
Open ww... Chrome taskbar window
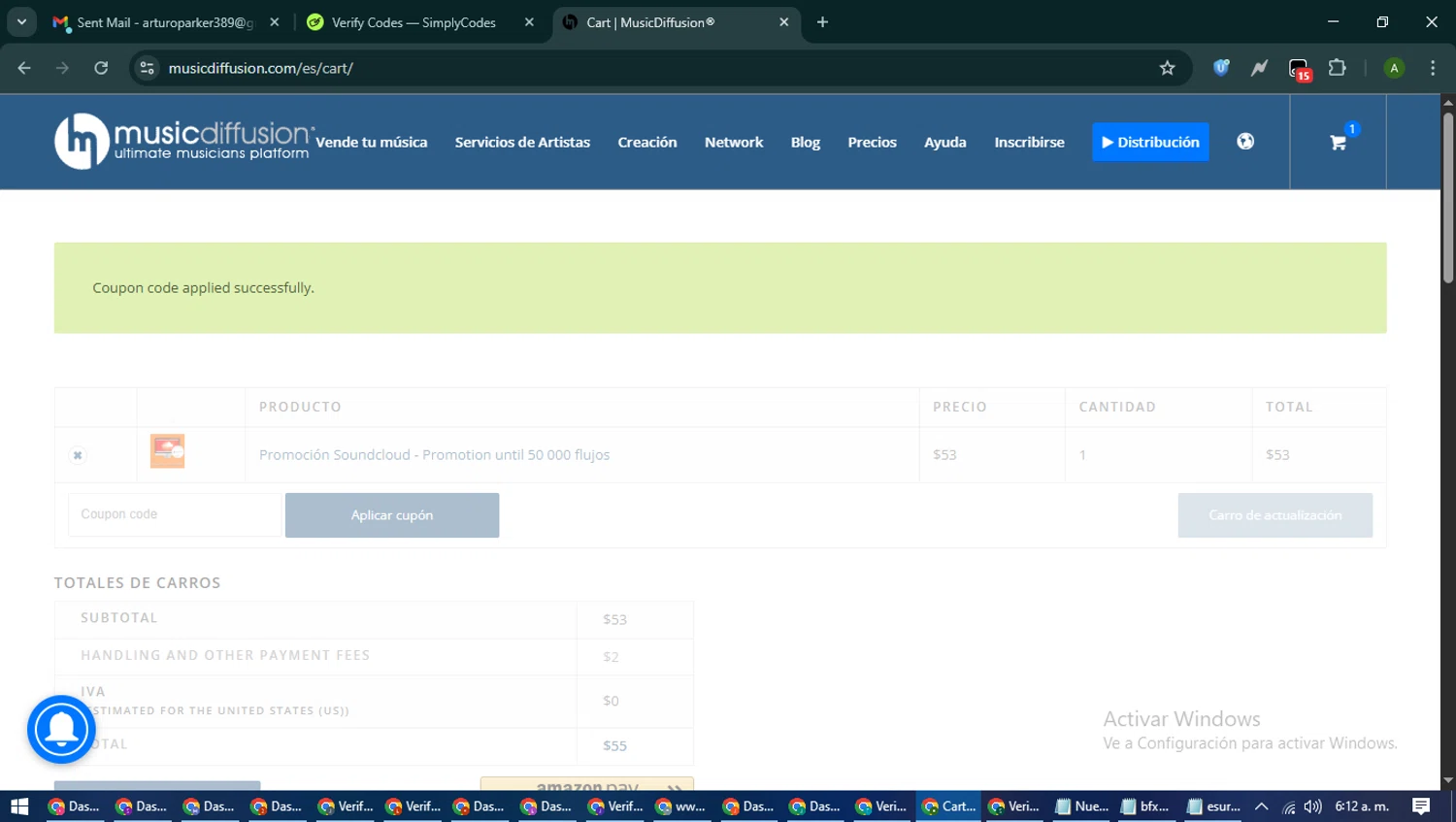click(x=680, y=806)
